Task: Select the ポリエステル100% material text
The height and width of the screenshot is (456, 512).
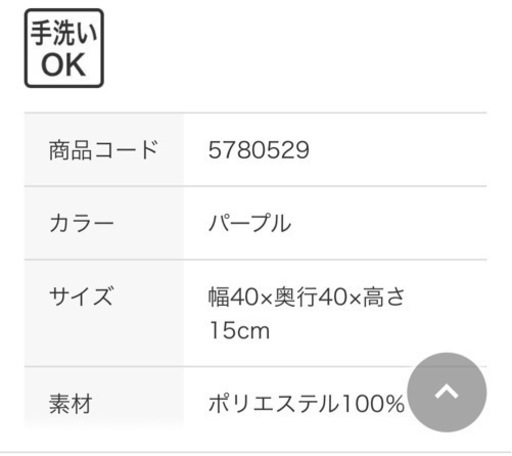Action: (x=306, y=404)
